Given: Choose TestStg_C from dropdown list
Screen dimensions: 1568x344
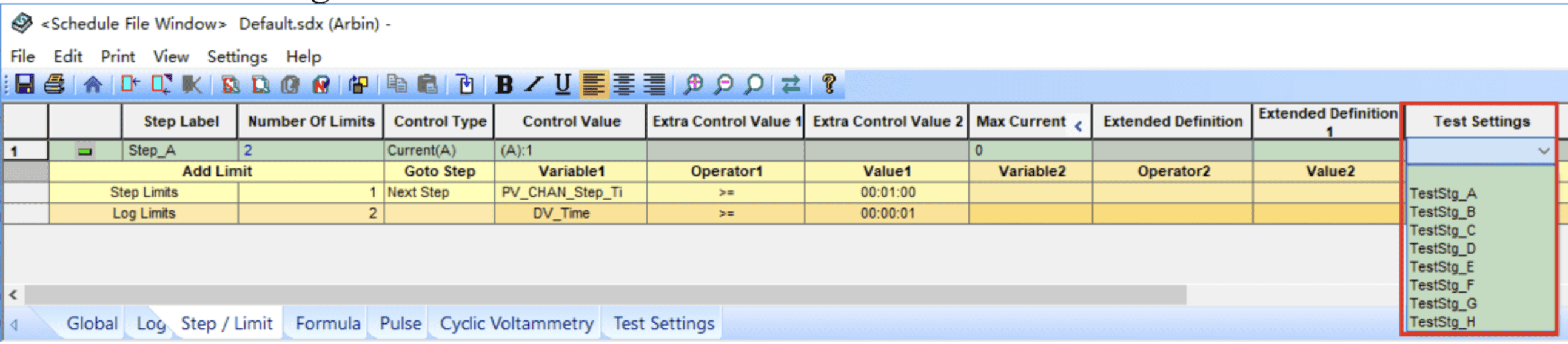Looking at the screenshot, I should pyautogui.click(x=1442, y=230).
